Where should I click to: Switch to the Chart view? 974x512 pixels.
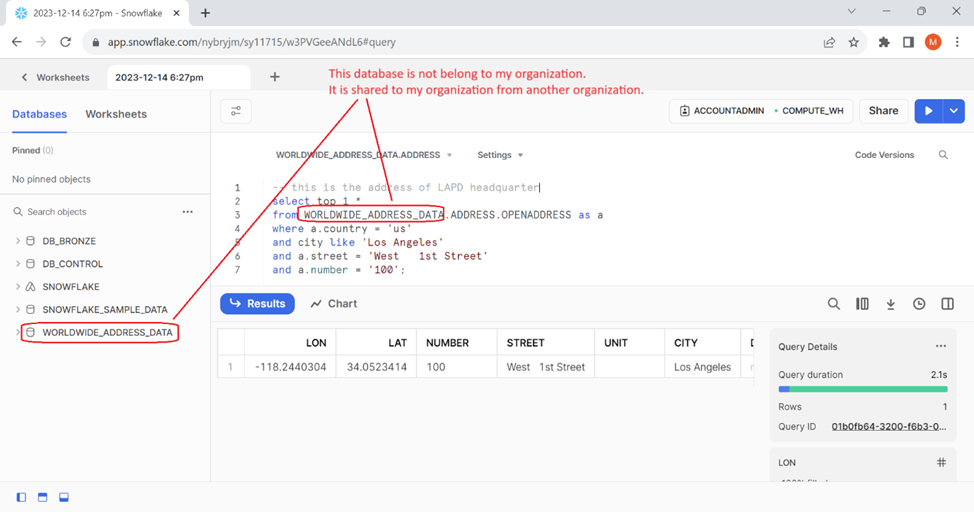pyautogui.click(x=333, y=303)
